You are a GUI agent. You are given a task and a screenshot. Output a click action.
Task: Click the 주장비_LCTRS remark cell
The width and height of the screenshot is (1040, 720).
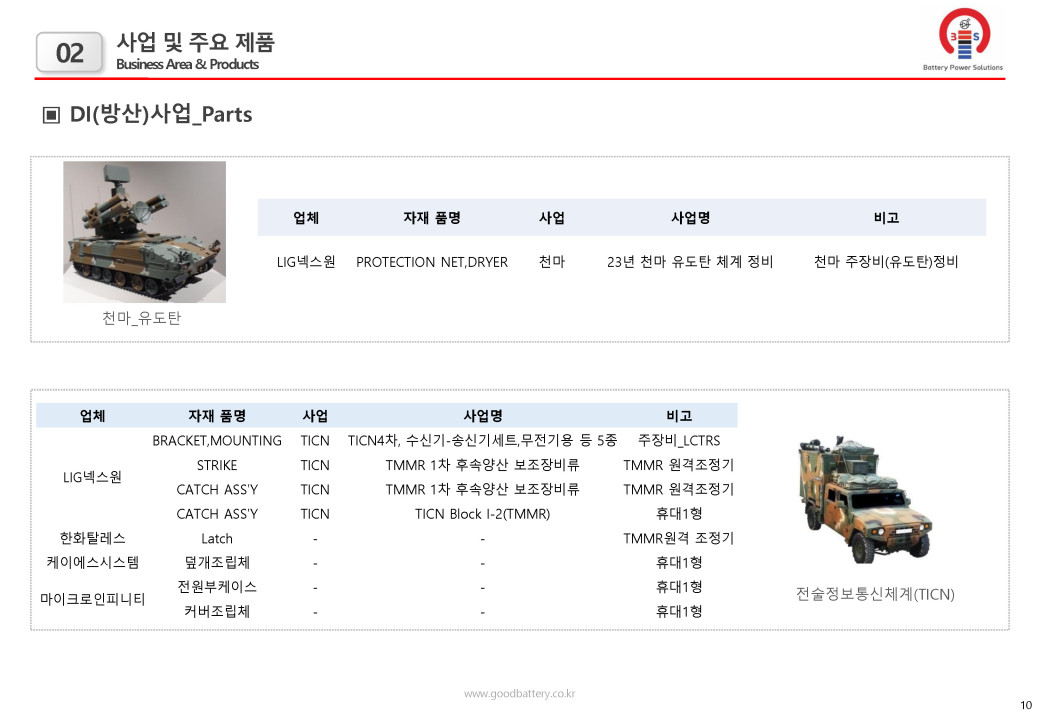click(678, 440)
